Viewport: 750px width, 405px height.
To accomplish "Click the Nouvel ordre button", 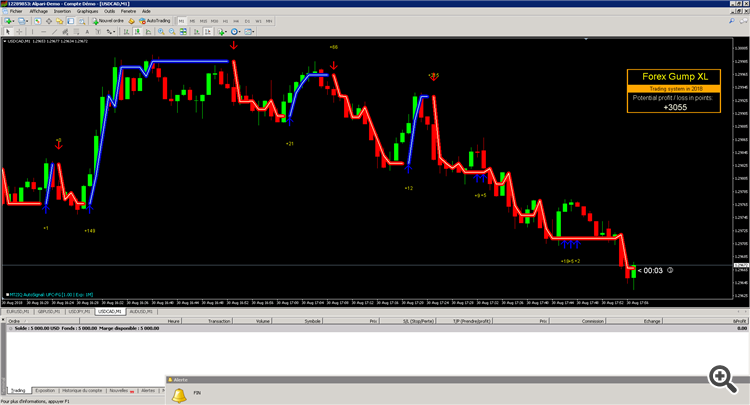I will pos(108,21).
